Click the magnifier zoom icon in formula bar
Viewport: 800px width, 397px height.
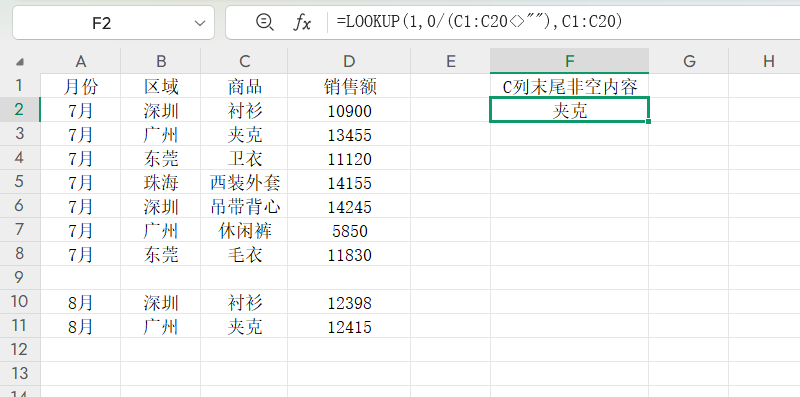[264, 22]
